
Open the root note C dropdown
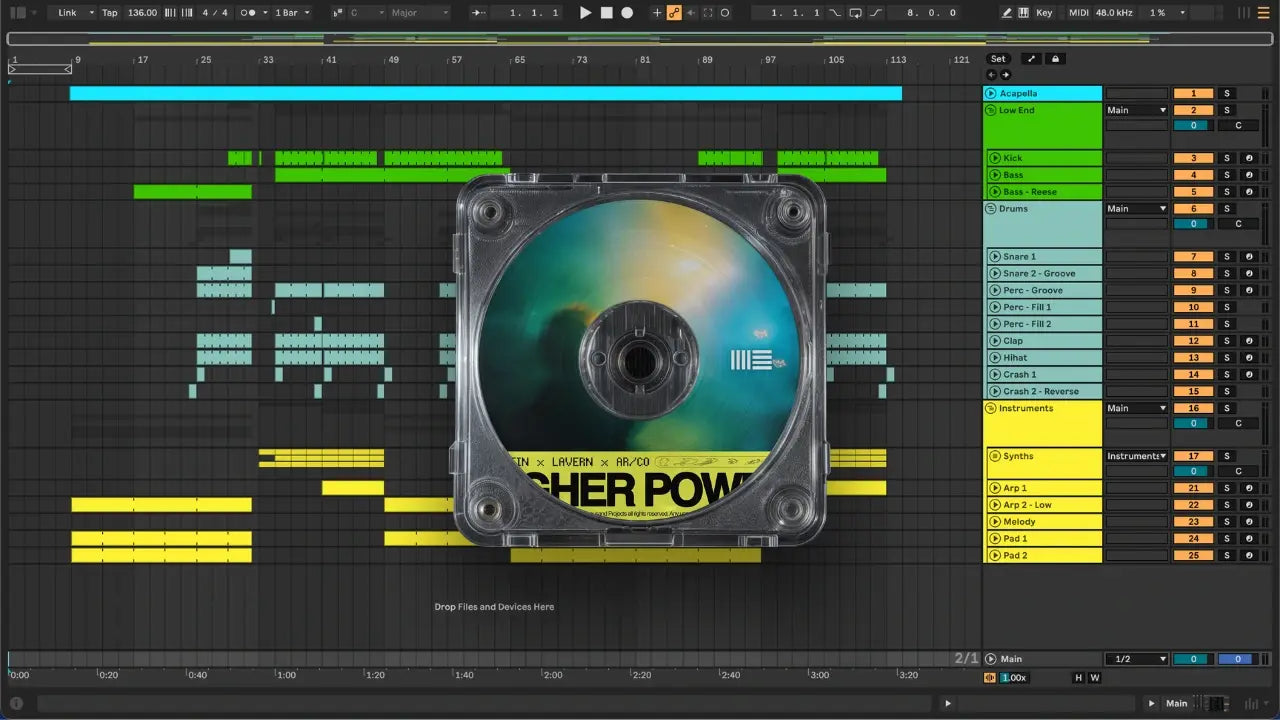point(367,13)
